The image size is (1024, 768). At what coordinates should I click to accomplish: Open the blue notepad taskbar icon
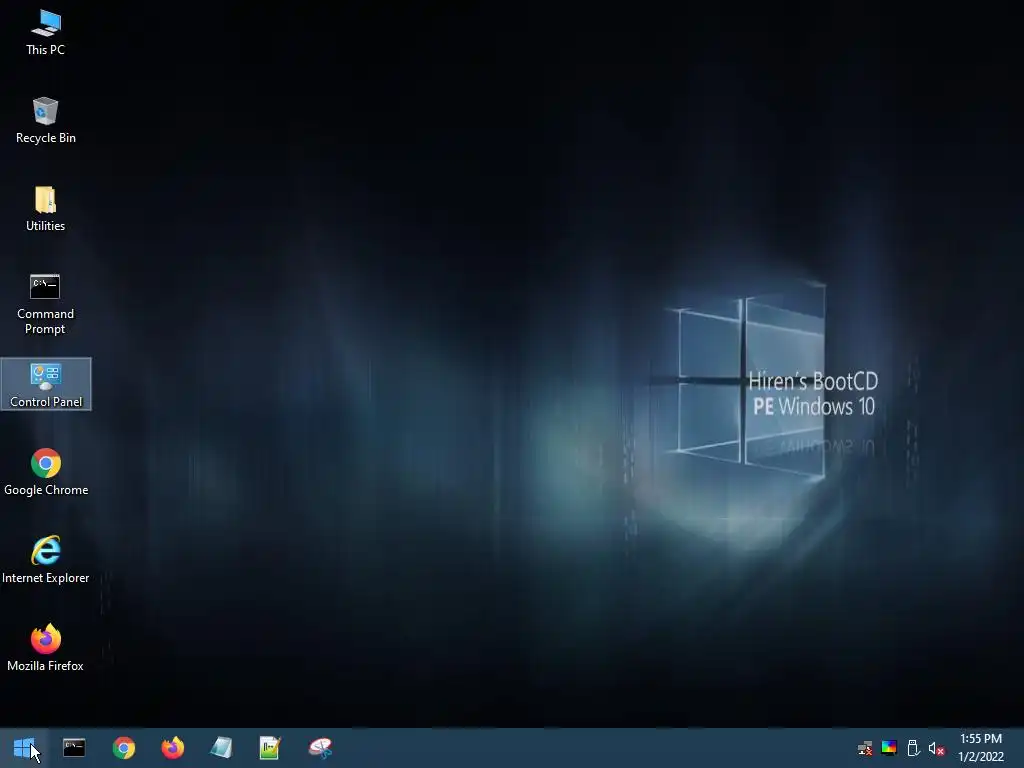tap(221, 748)
